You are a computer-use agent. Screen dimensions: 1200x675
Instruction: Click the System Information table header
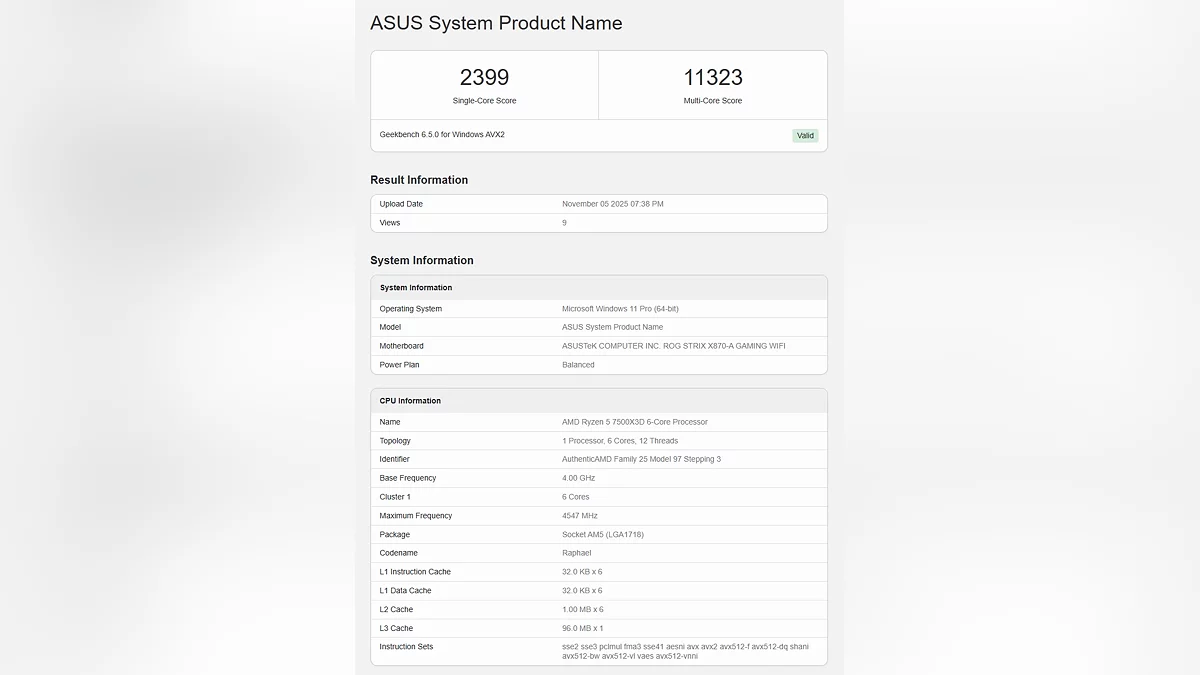tap(416, 288)
